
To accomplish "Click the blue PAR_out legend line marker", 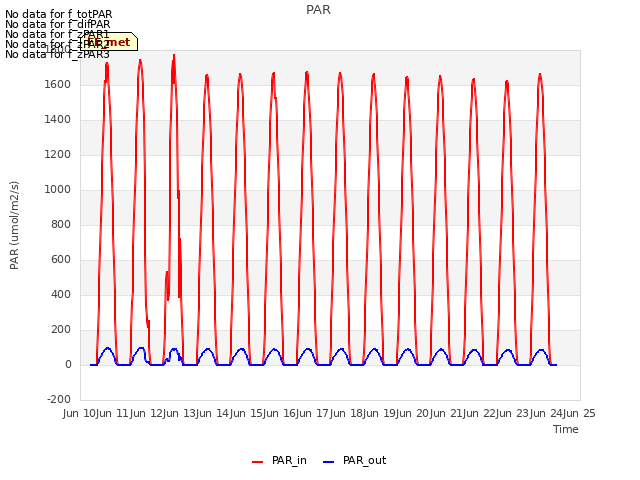I will click(328, 462).
